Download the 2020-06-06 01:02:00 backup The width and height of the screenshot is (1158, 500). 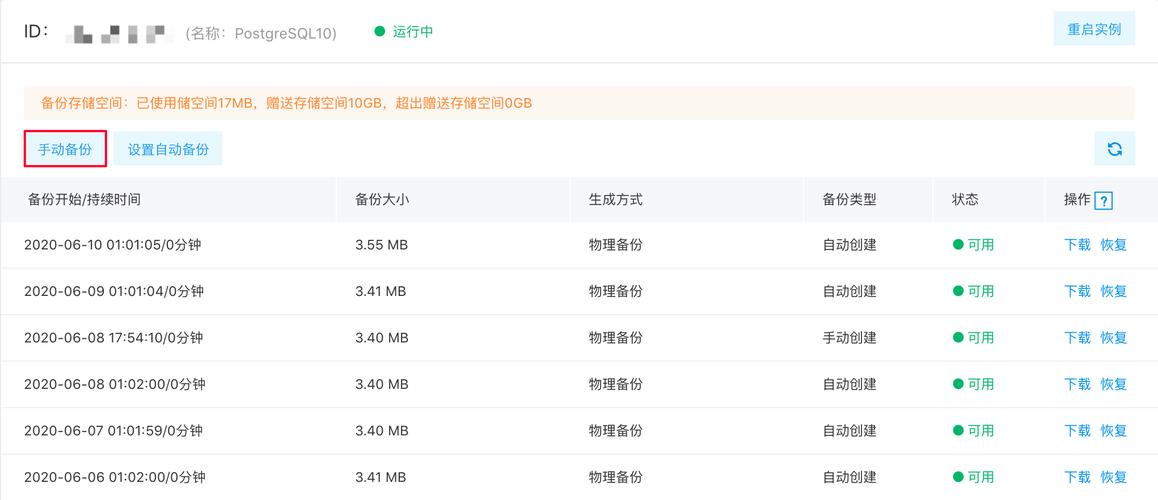click(1077, 477)
